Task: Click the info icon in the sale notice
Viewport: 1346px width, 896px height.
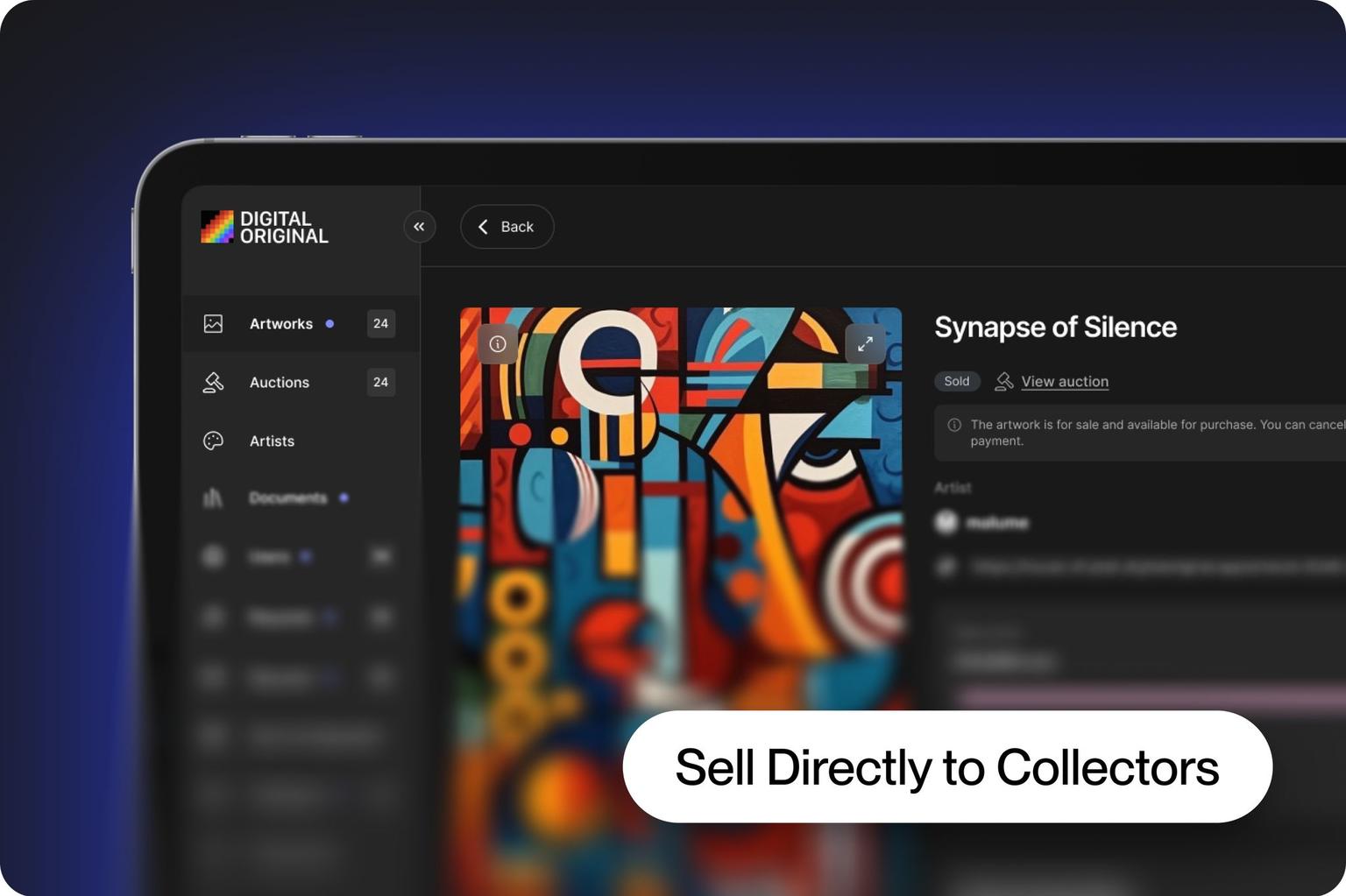Action: coord(954,425)
